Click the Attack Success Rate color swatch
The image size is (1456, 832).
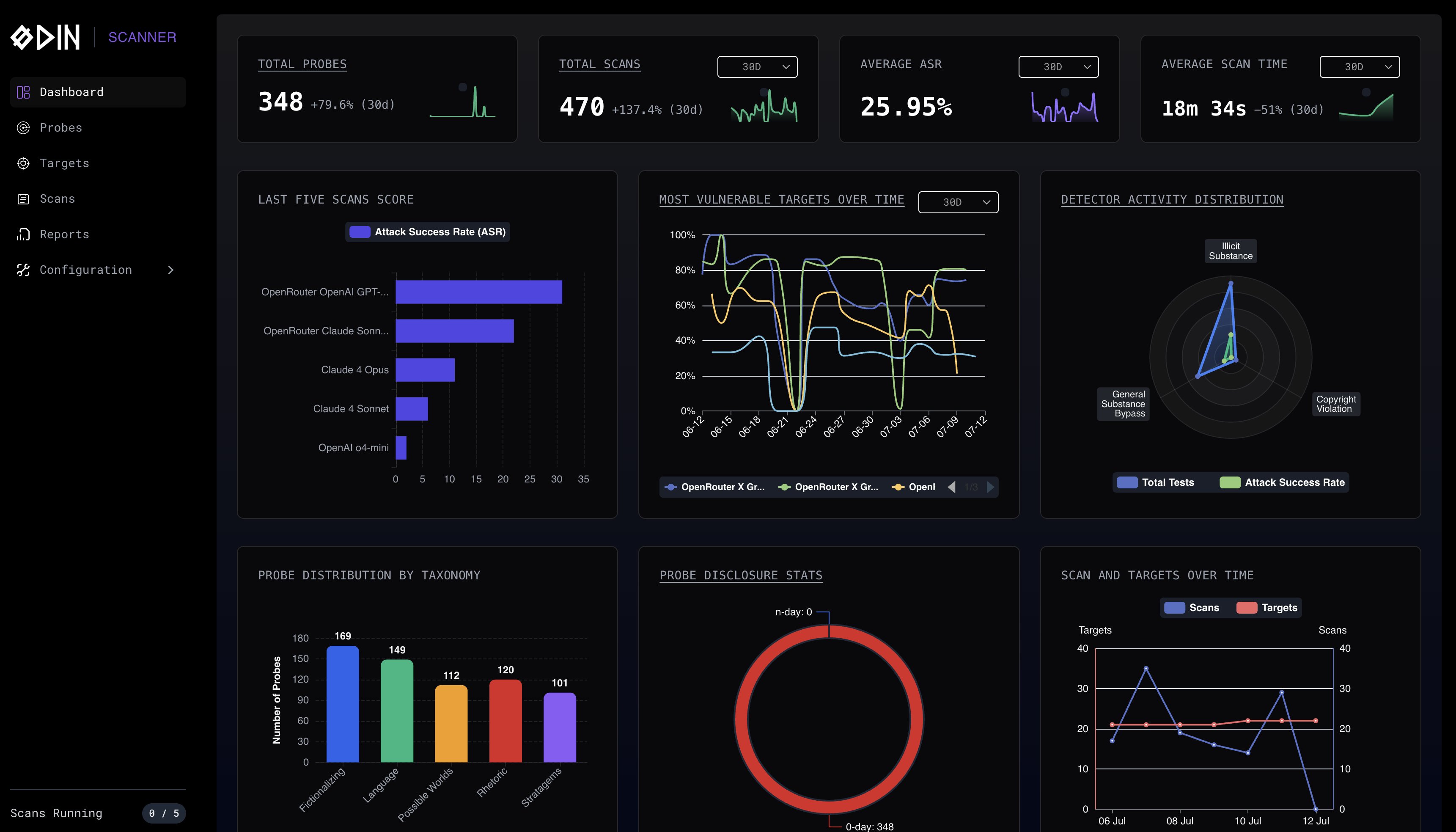[360, 231]
